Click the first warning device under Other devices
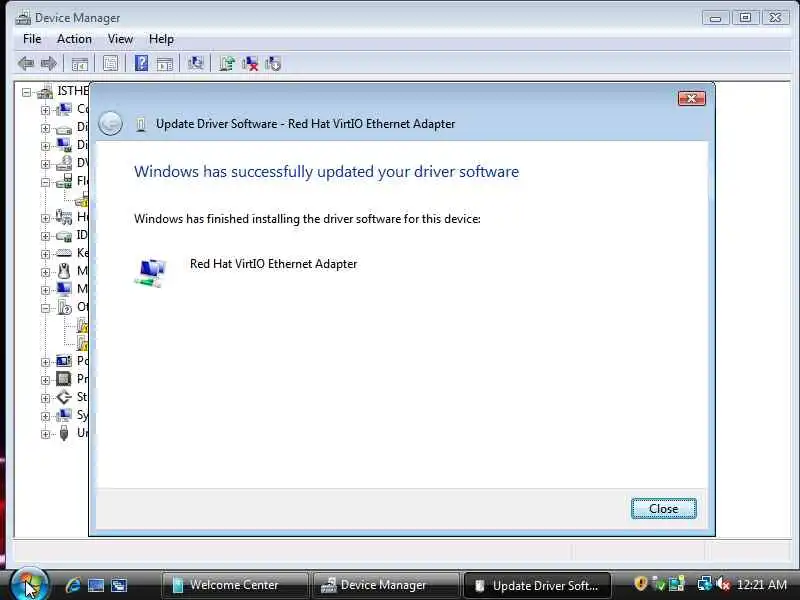800x600 pixels. point(82,325)
